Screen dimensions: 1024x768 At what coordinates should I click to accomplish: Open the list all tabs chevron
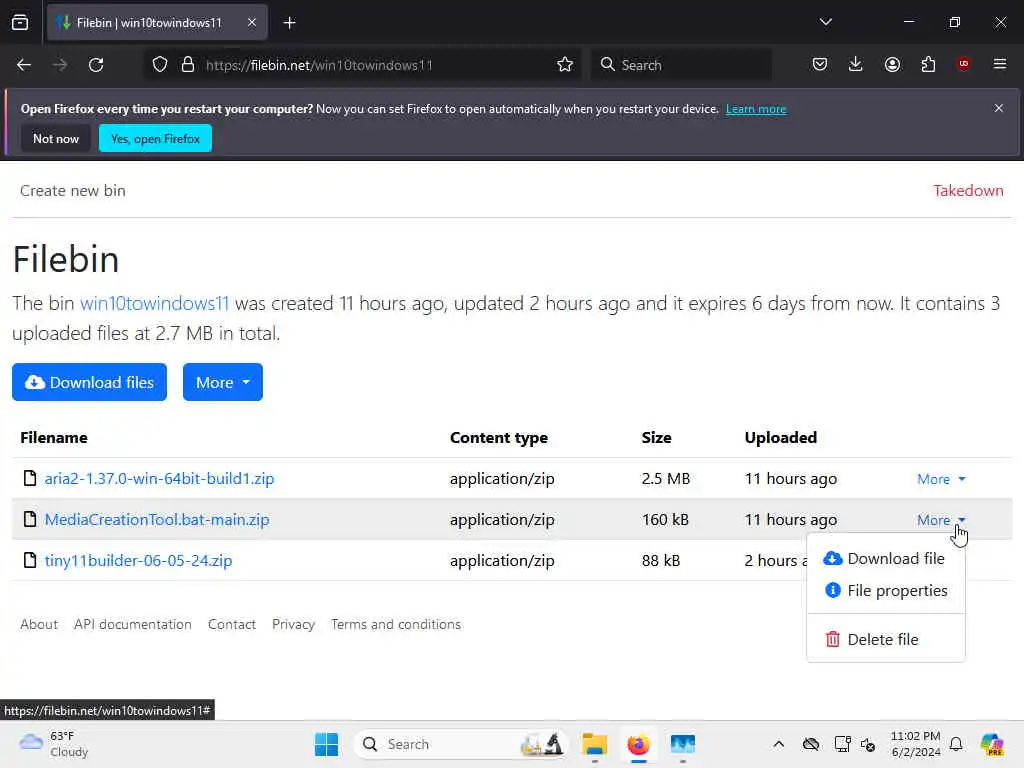click(x=825, y=22)
